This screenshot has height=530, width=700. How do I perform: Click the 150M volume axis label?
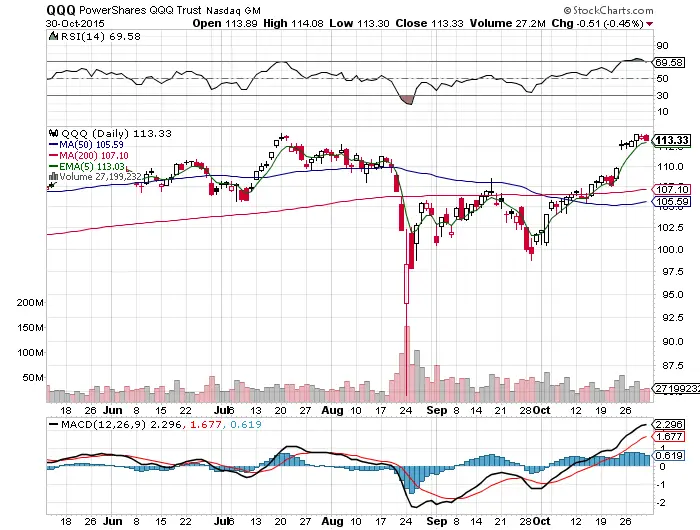(30, 328)
